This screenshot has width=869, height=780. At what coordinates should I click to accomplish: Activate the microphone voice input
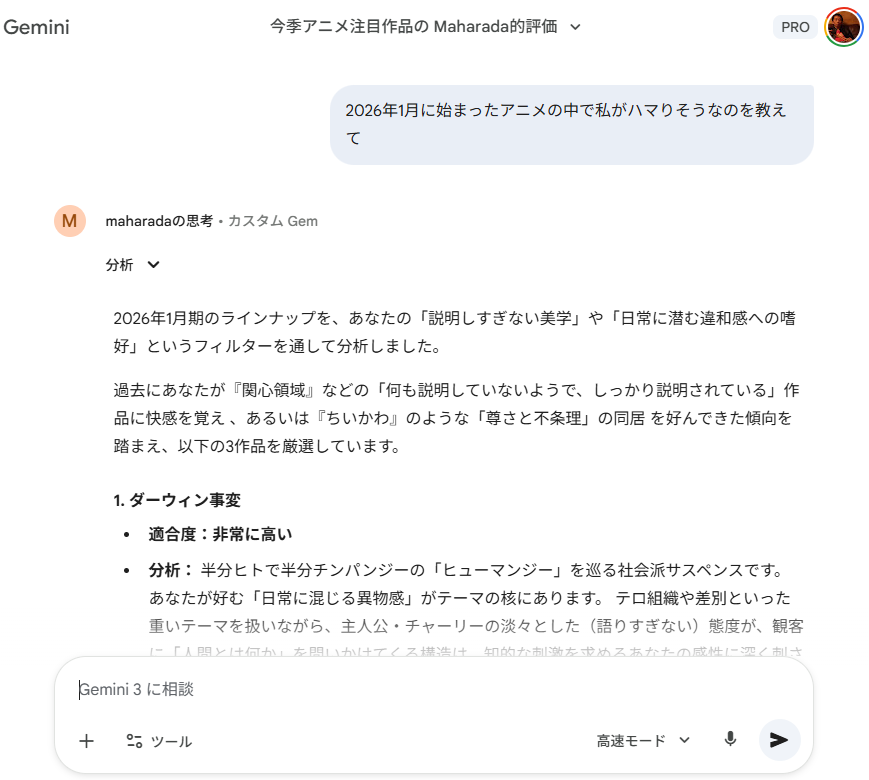pos(730,740)
